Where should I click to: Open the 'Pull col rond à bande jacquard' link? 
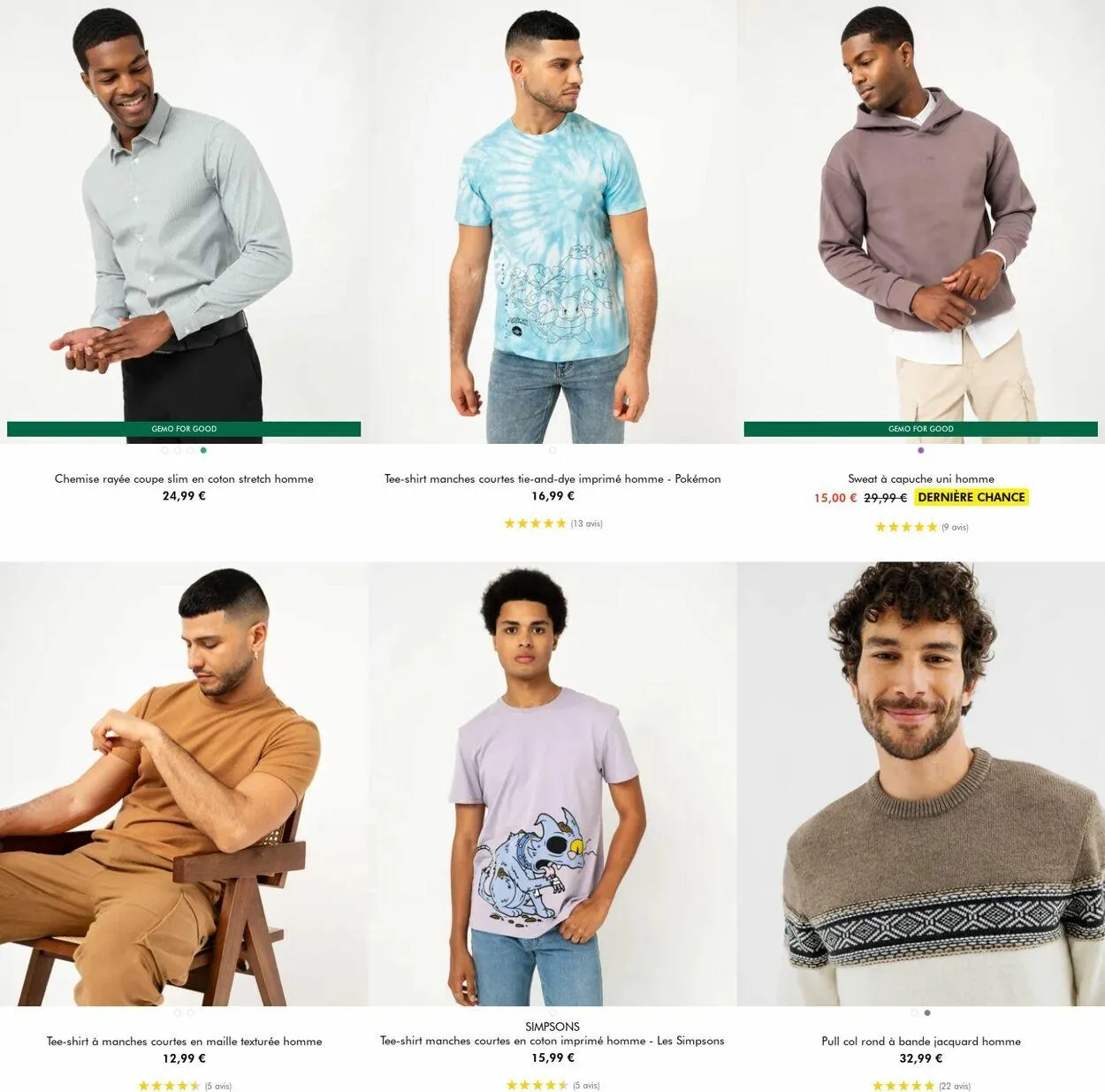tap(921, 1041)
